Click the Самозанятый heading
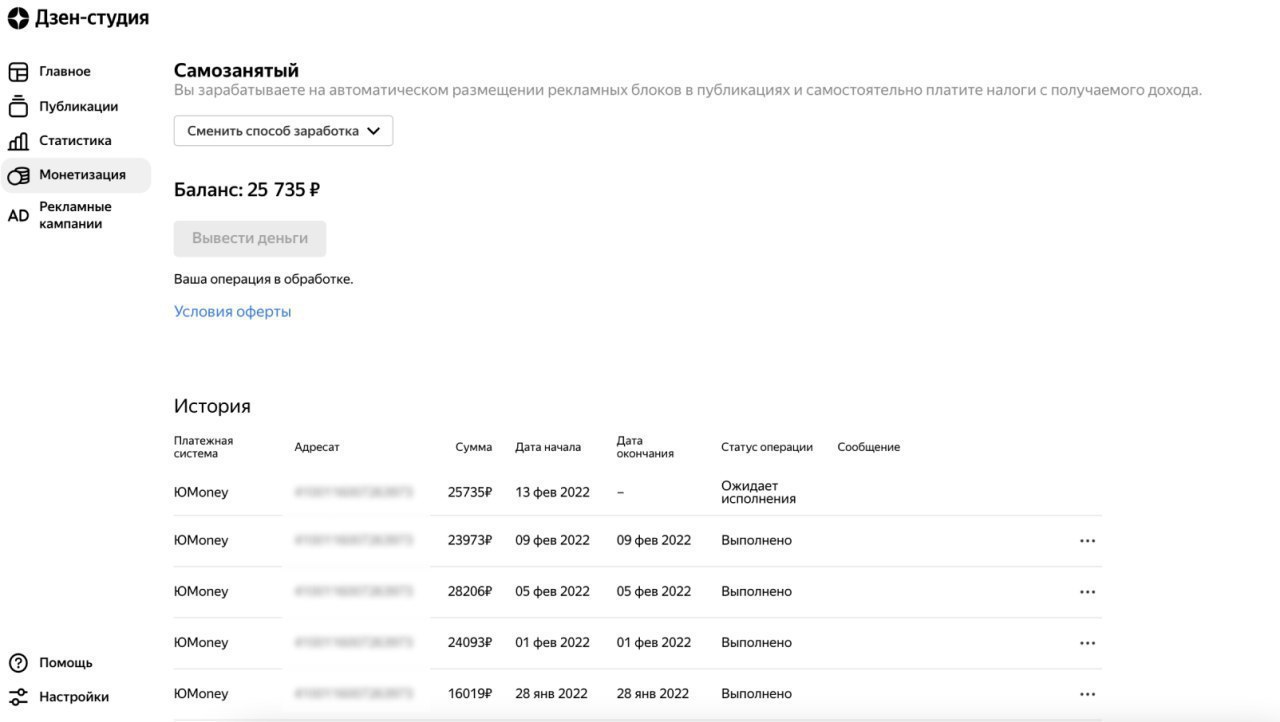 coord(236,70)
